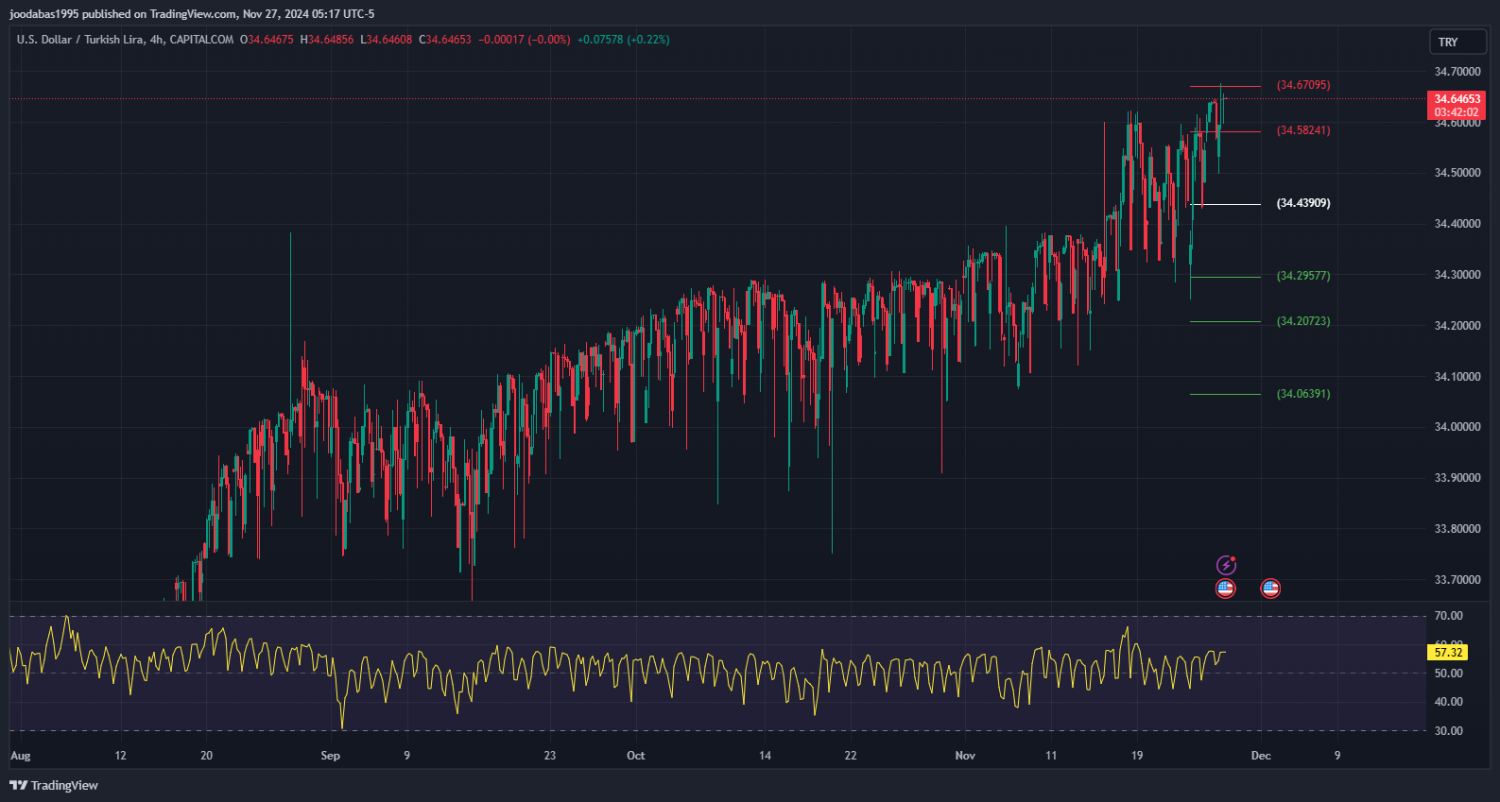The height and width of the screenshot is (802, 1500).
Task: Open the TRY currency selector
Action: click(x=1447, y=42)
